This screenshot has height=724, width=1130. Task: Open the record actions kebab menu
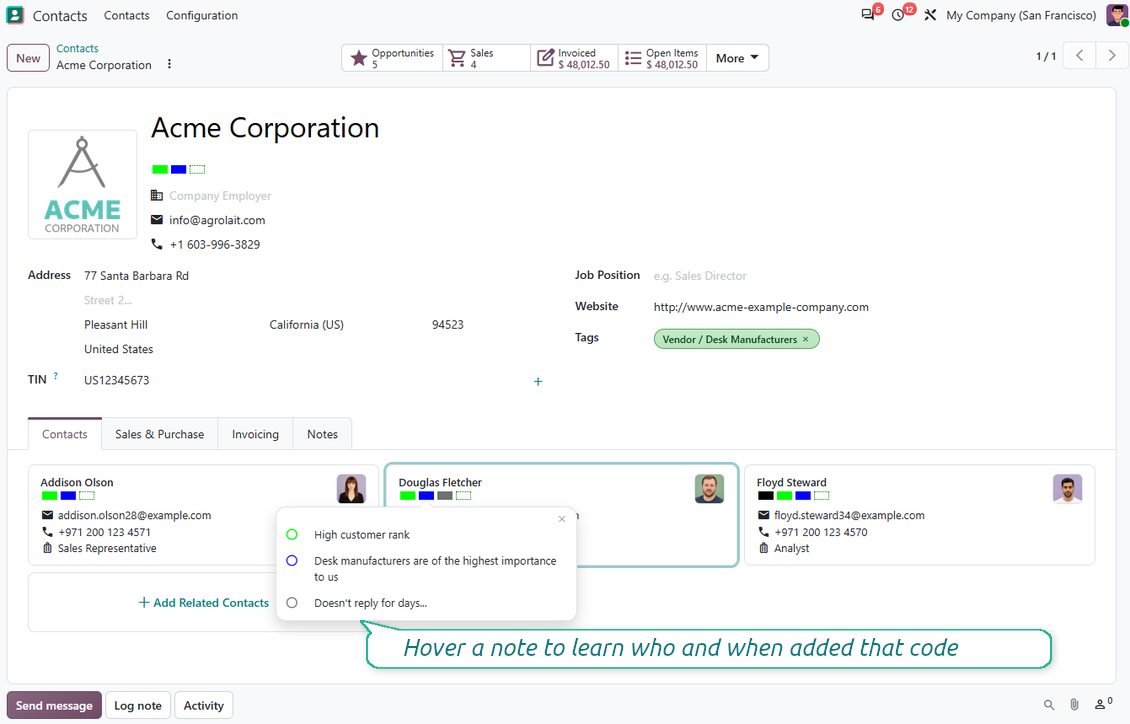pos(169,64)
